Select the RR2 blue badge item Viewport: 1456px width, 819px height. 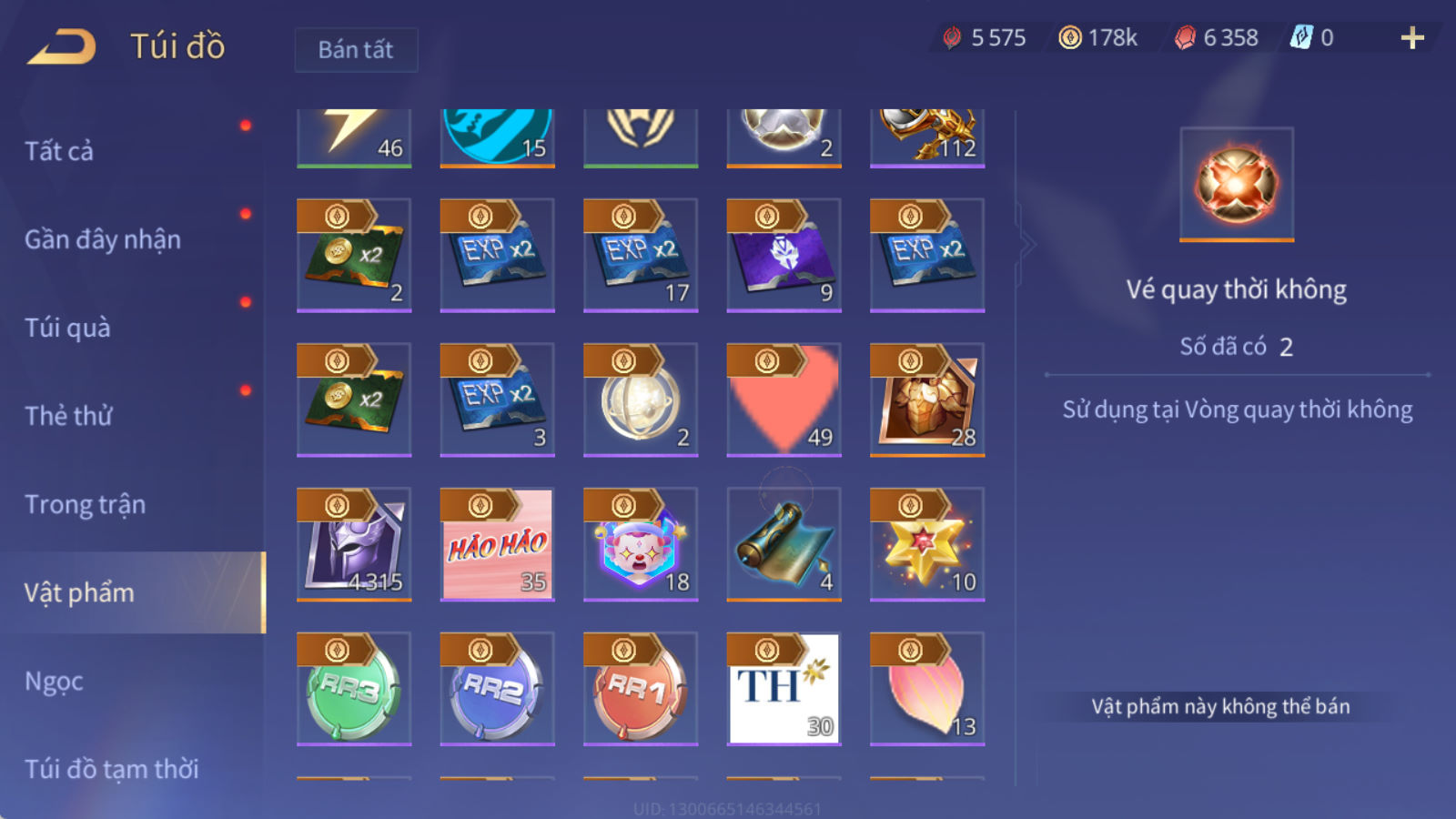(497, 689)
